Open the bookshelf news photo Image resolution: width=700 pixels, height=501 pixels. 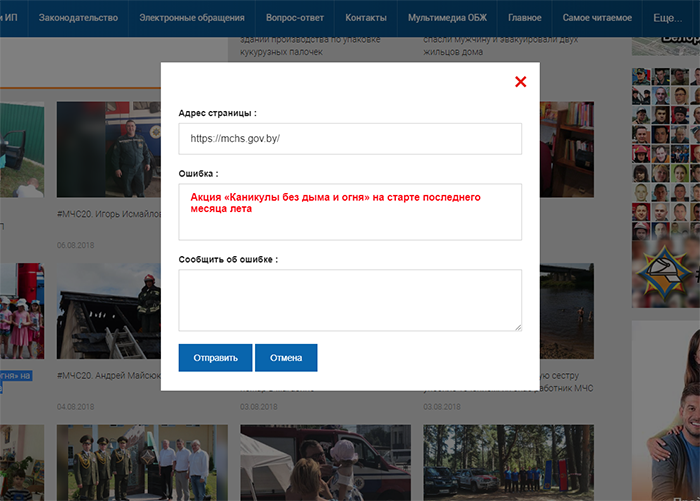coord(567,149)
